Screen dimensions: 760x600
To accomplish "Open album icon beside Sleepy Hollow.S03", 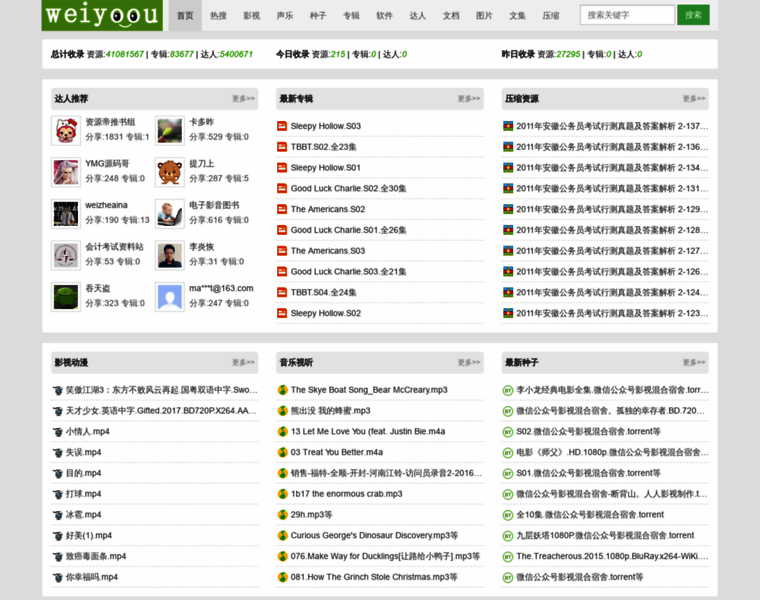I will click(282, 126).
